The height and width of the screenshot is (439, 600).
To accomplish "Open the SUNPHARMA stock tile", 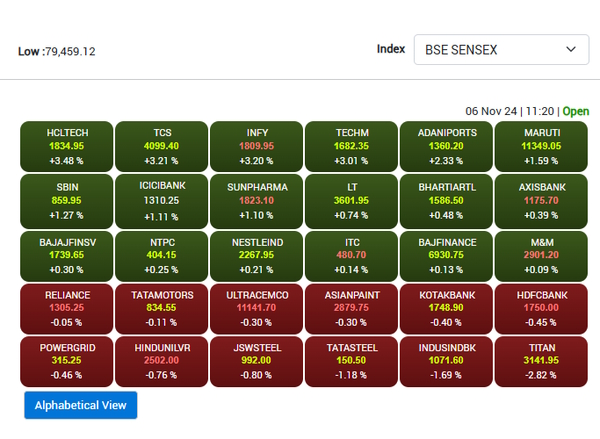I will pos(256,201).
